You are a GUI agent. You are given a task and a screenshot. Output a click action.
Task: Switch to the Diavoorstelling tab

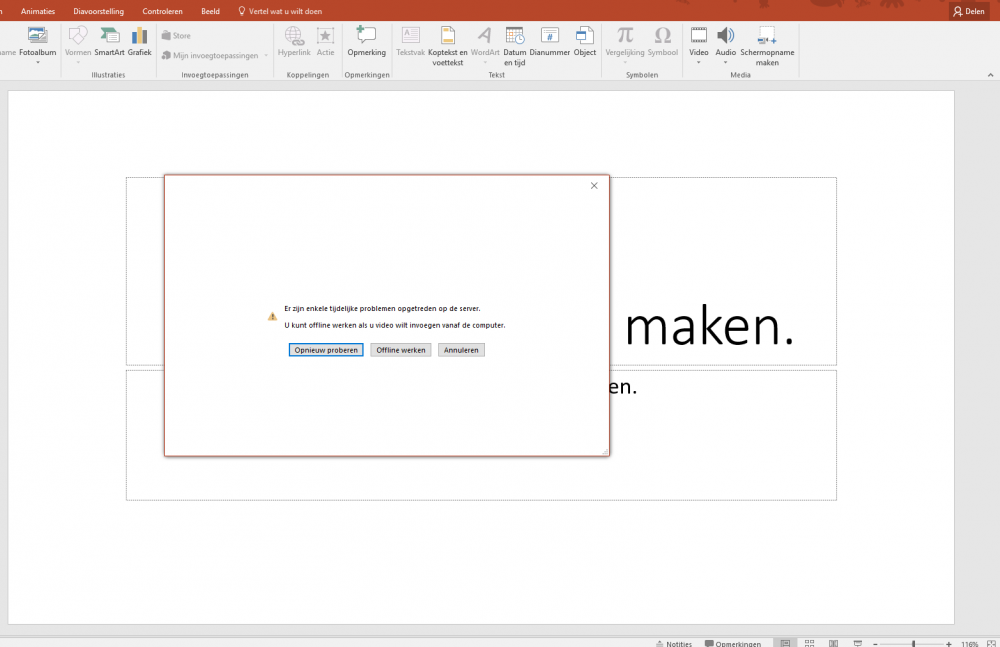98,11
